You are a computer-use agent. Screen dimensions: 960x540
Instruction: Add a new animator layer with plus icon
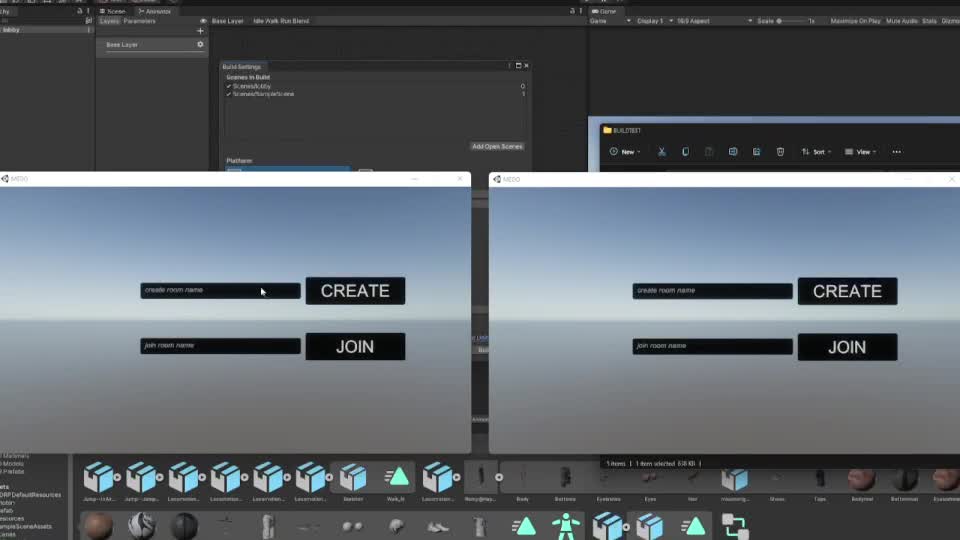click(x=200, y=31)
